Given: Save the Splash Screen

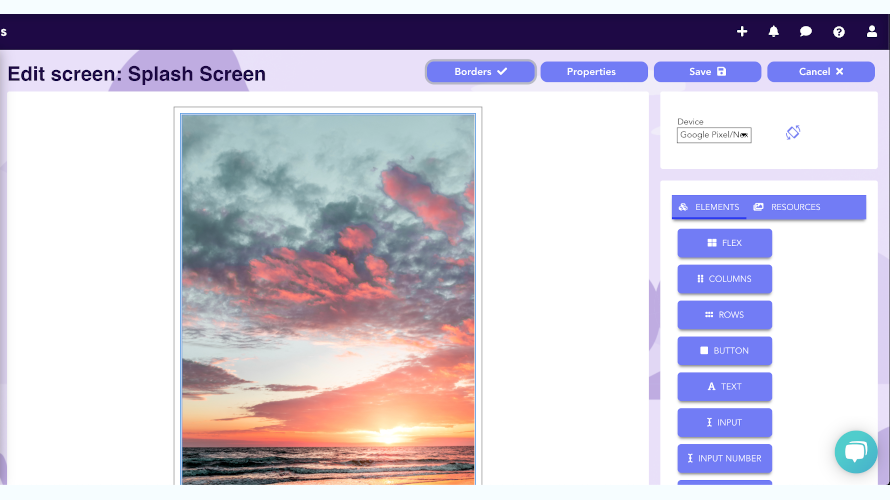Looking at the screenshot, I should pos(707,72).
